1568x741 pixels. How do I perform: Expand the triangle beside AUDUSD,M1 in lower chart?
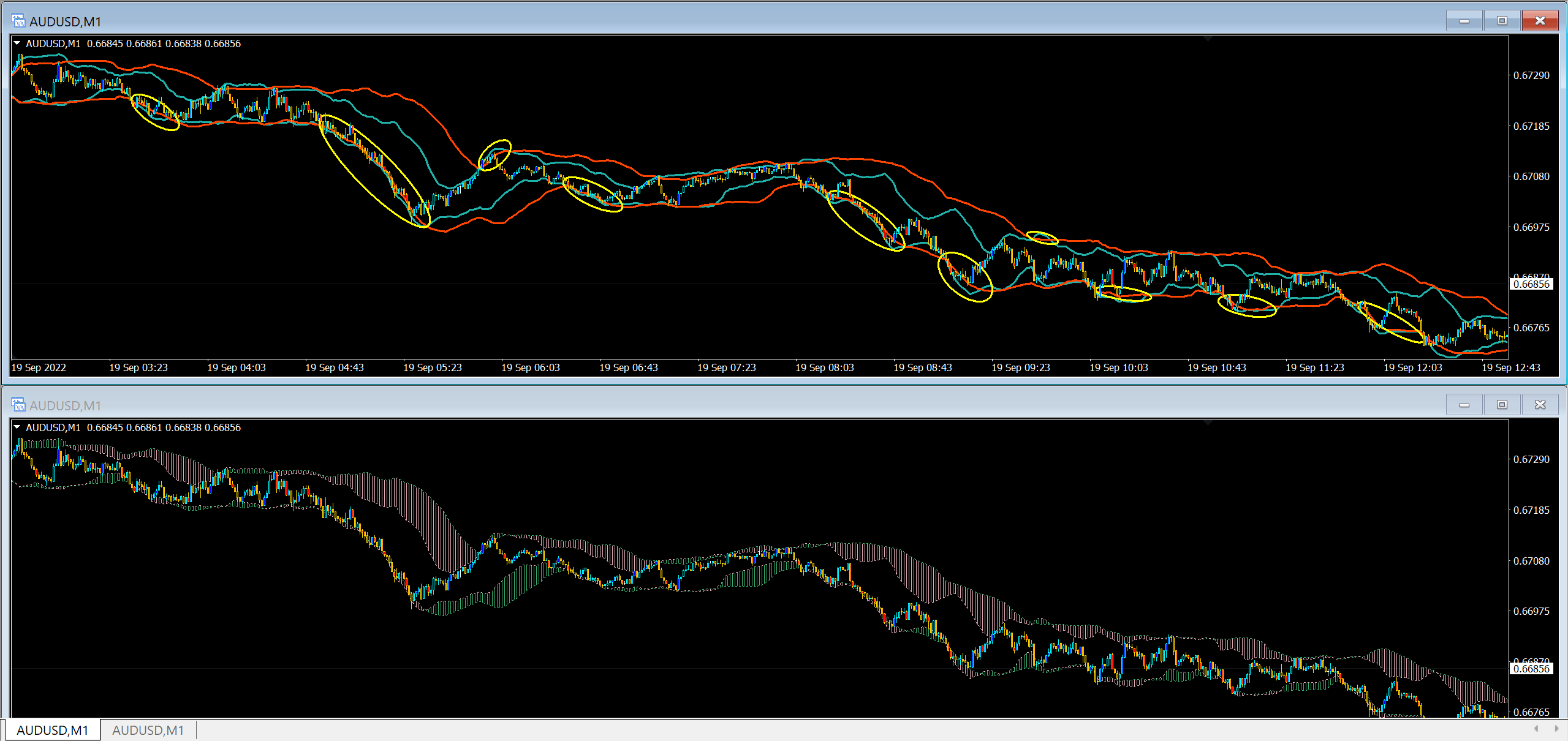[17, 427]
